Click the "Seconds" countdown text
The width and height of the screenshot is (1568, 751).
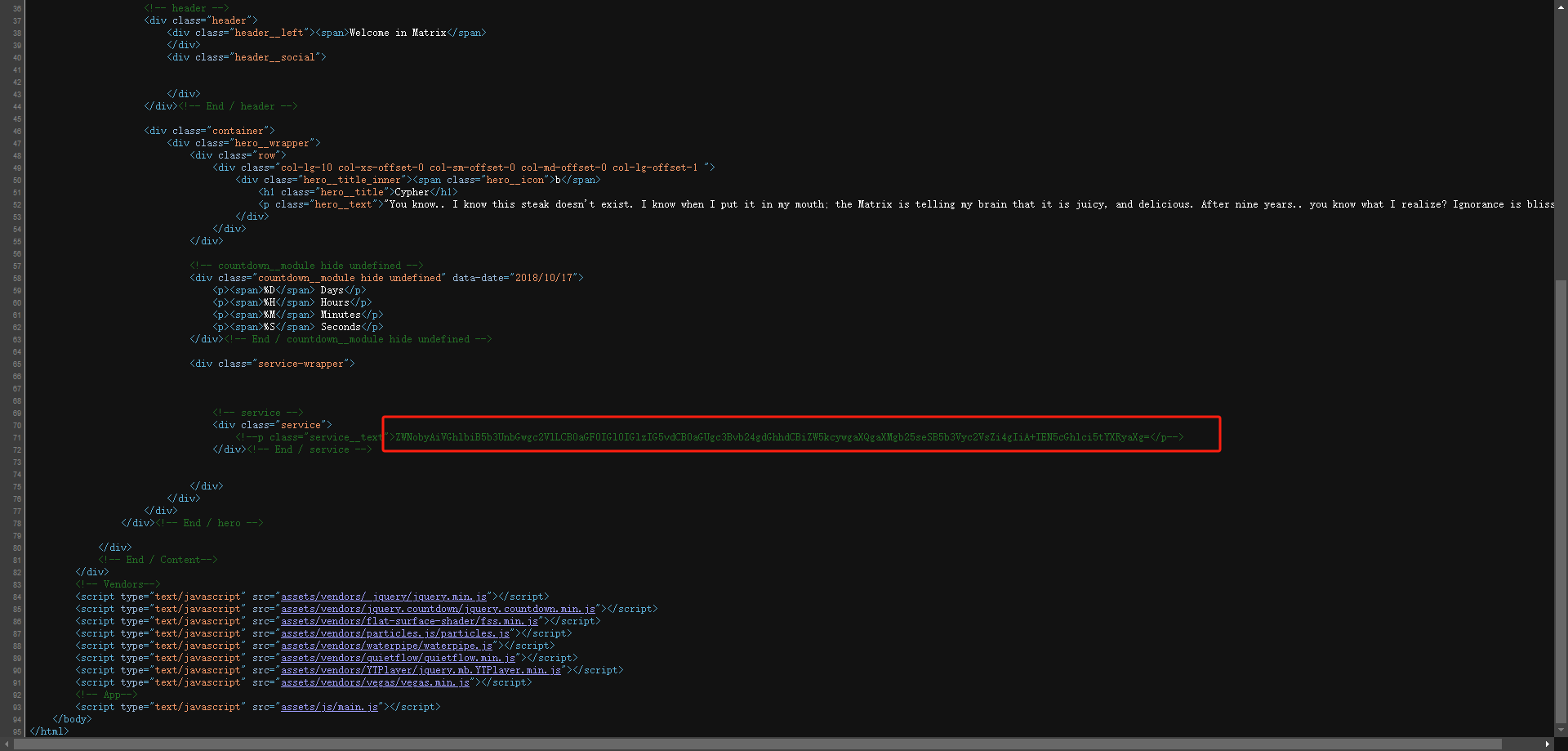[341, 327]
